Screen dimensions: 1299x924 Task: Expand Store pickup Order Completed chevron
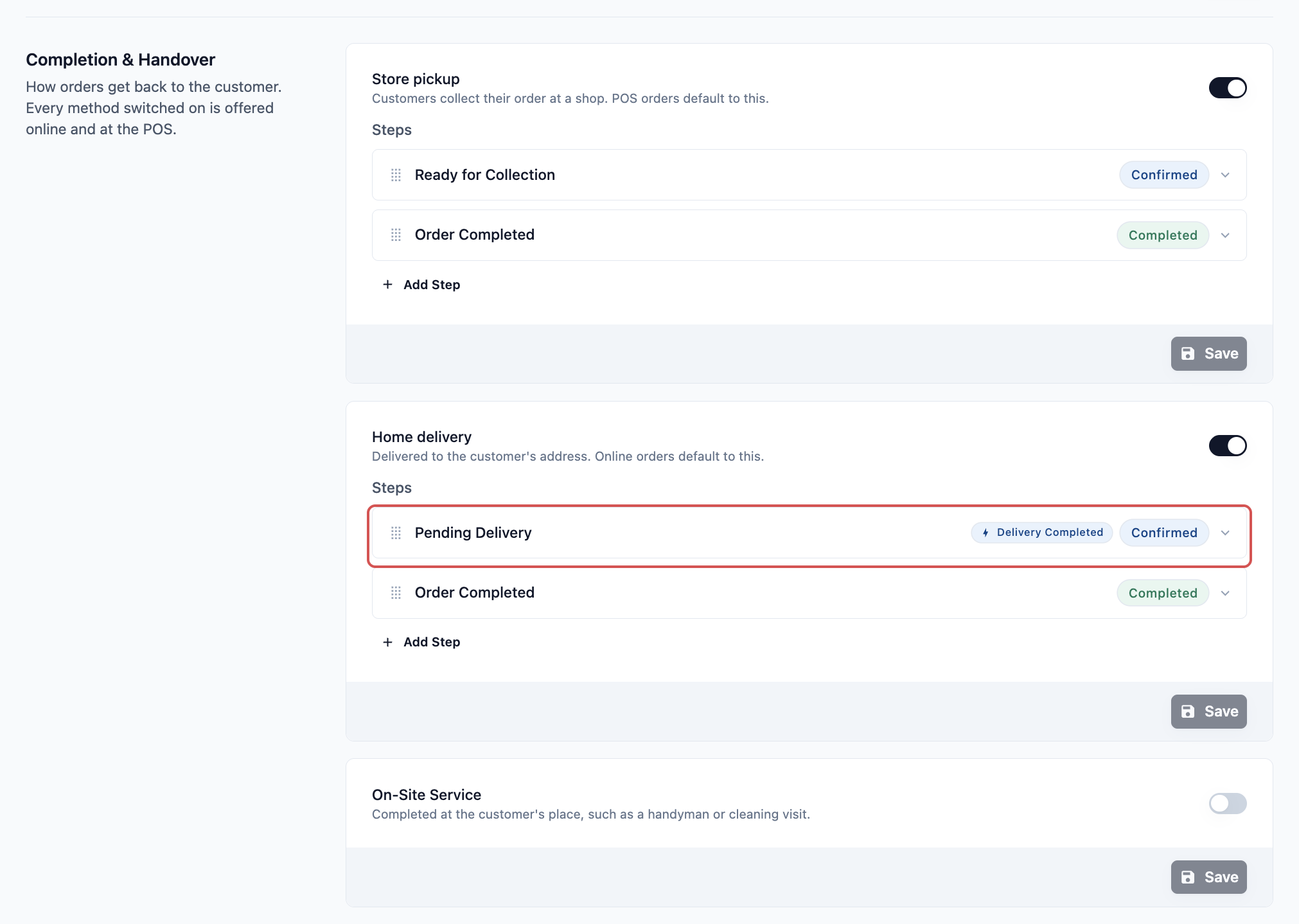(x=1225, y=235)
